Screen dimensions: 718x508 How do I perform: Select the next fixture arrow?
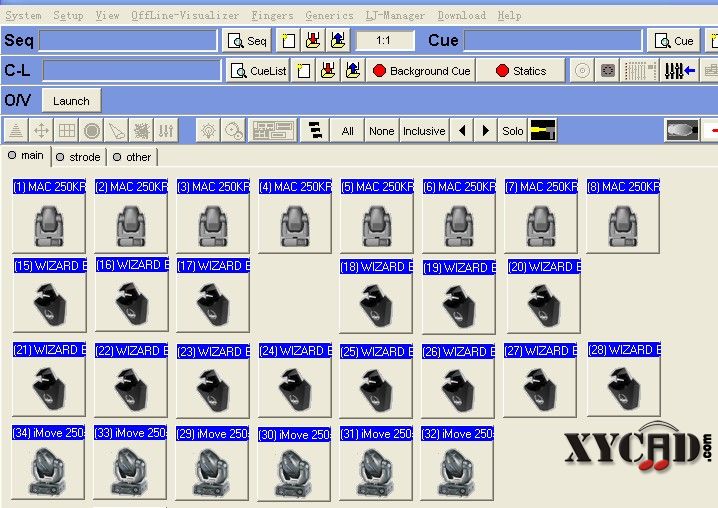click(486, 131)
